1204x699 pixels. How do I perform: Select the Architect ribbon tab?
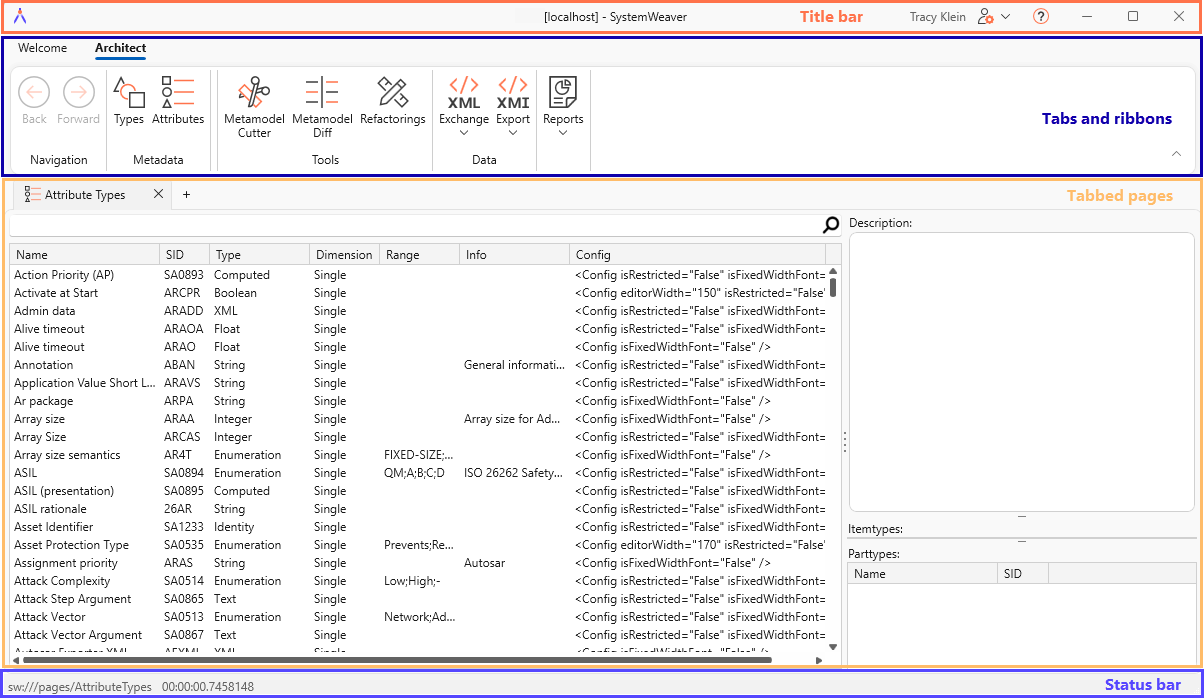(120, 48)
